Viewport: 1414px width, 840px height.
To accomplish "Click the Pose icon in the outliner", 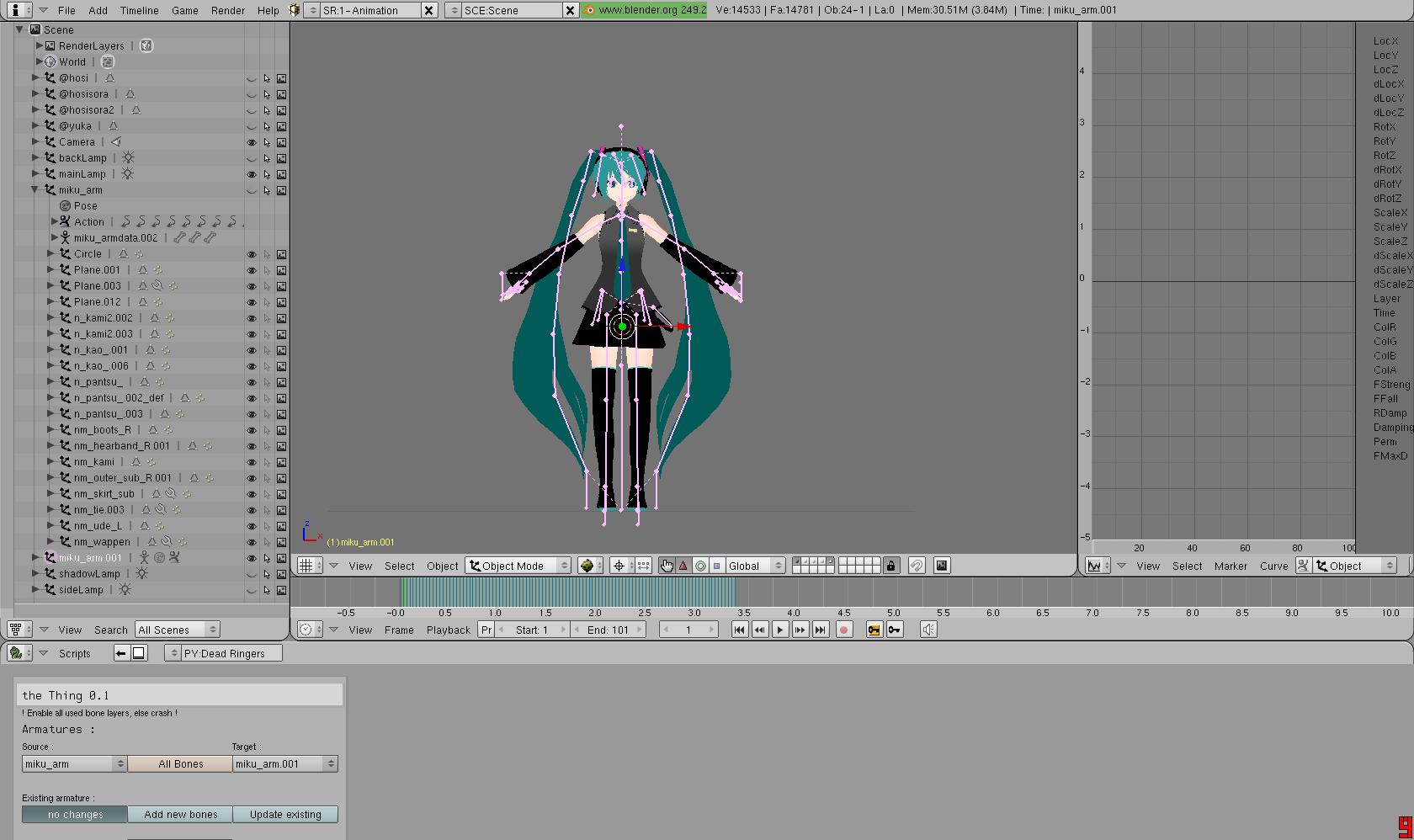I will tap(65, 205).
